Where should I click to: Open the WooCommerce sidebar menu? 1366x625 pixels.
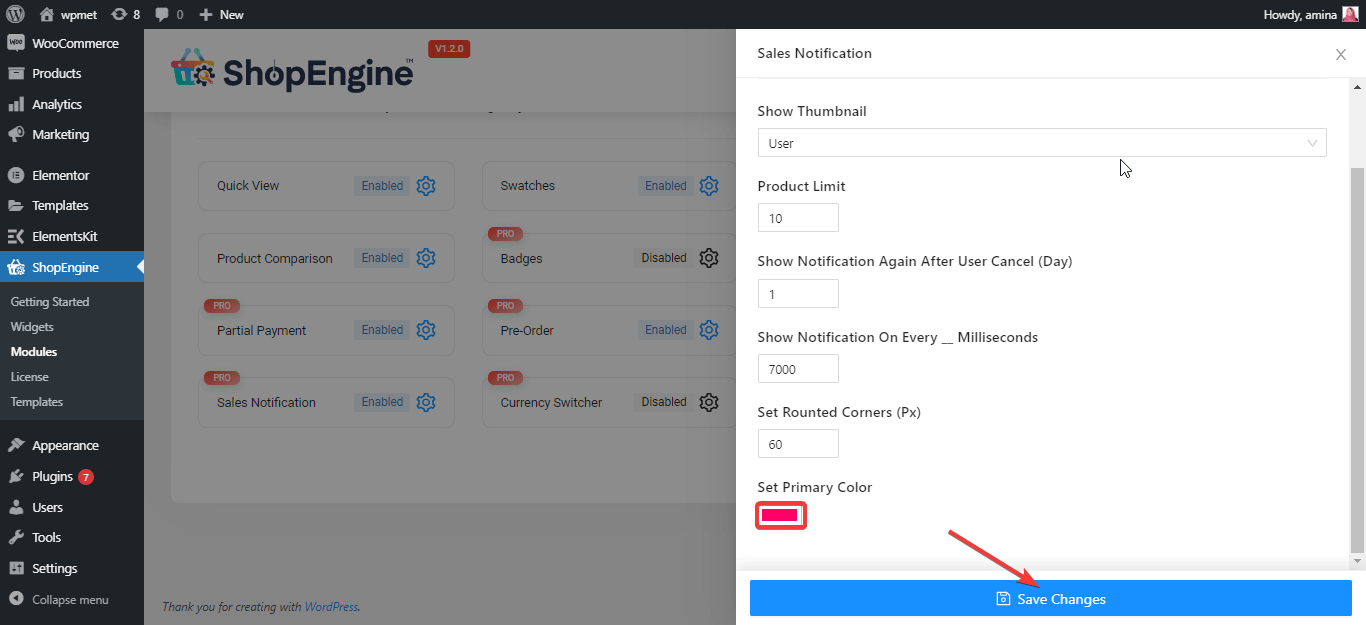tap(72, 43)
